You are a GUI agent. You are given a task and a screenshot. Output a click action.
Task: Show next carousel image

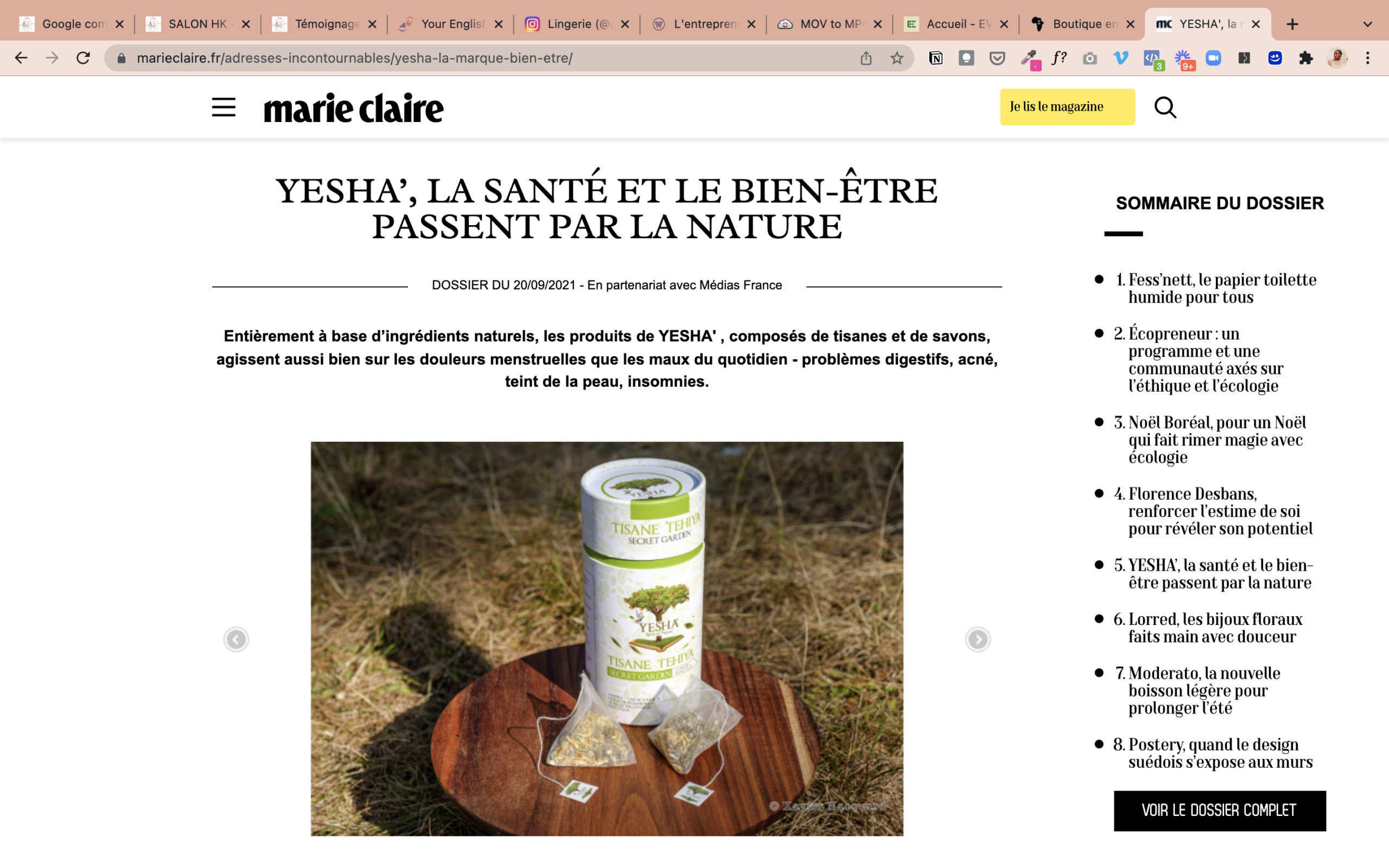(x=978, y=639)
